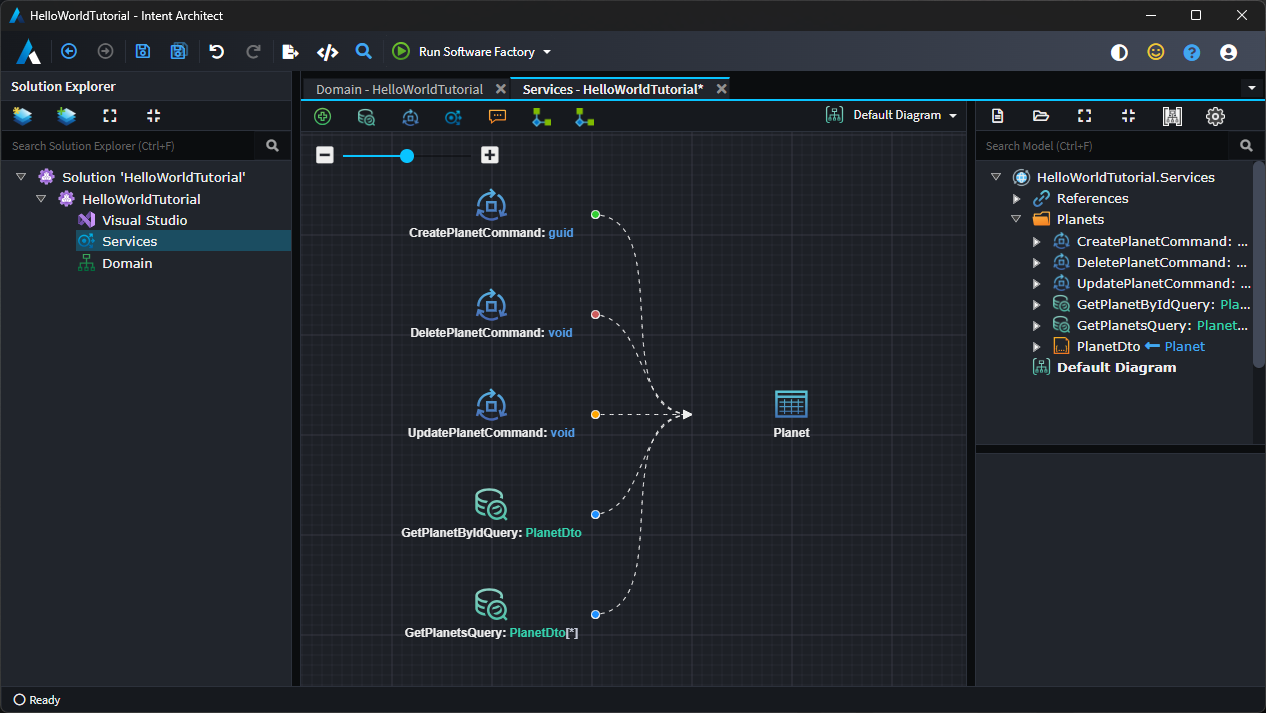The image size is (1266, 713).
Task: Click the search magnifier in Solution Explorer
Action: pos(273,146)
